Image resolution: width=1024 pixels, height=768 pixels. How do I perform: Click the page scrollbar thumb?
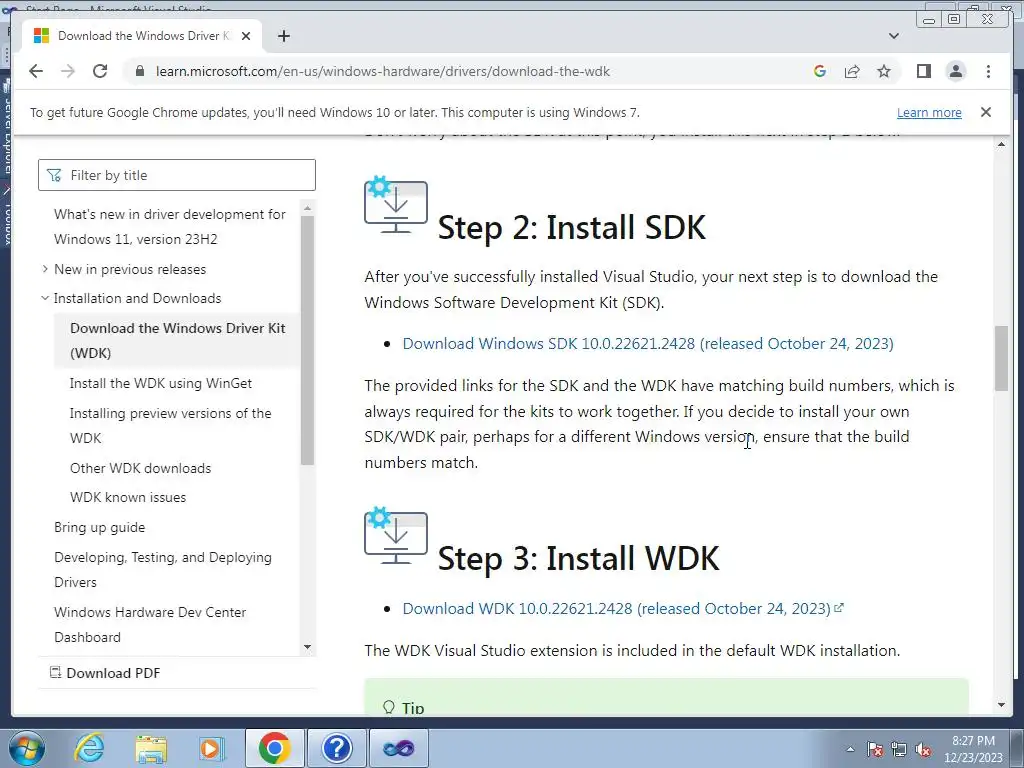pyautogui.click(x=1001, y=358)
